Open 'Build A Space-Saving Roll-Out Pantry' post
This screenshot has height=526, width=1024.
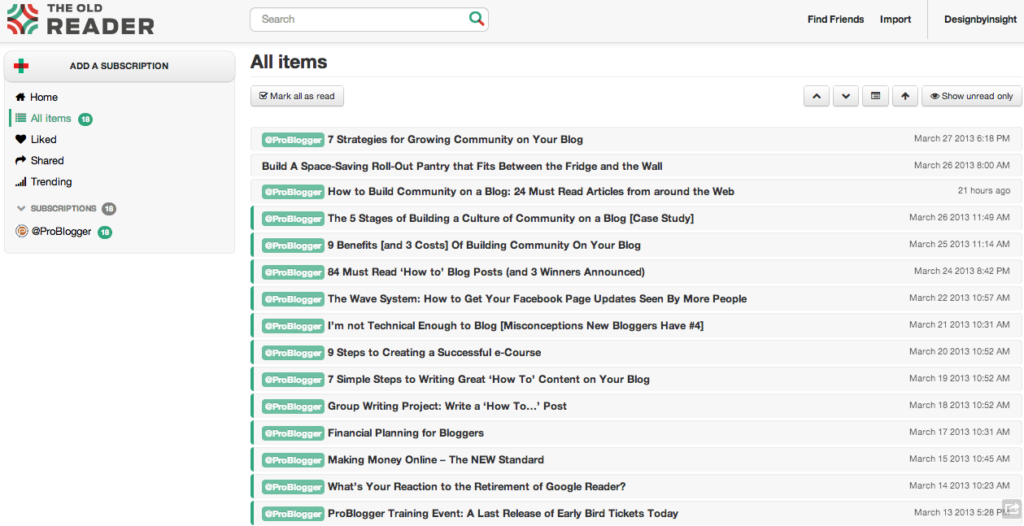coord(462,166)
